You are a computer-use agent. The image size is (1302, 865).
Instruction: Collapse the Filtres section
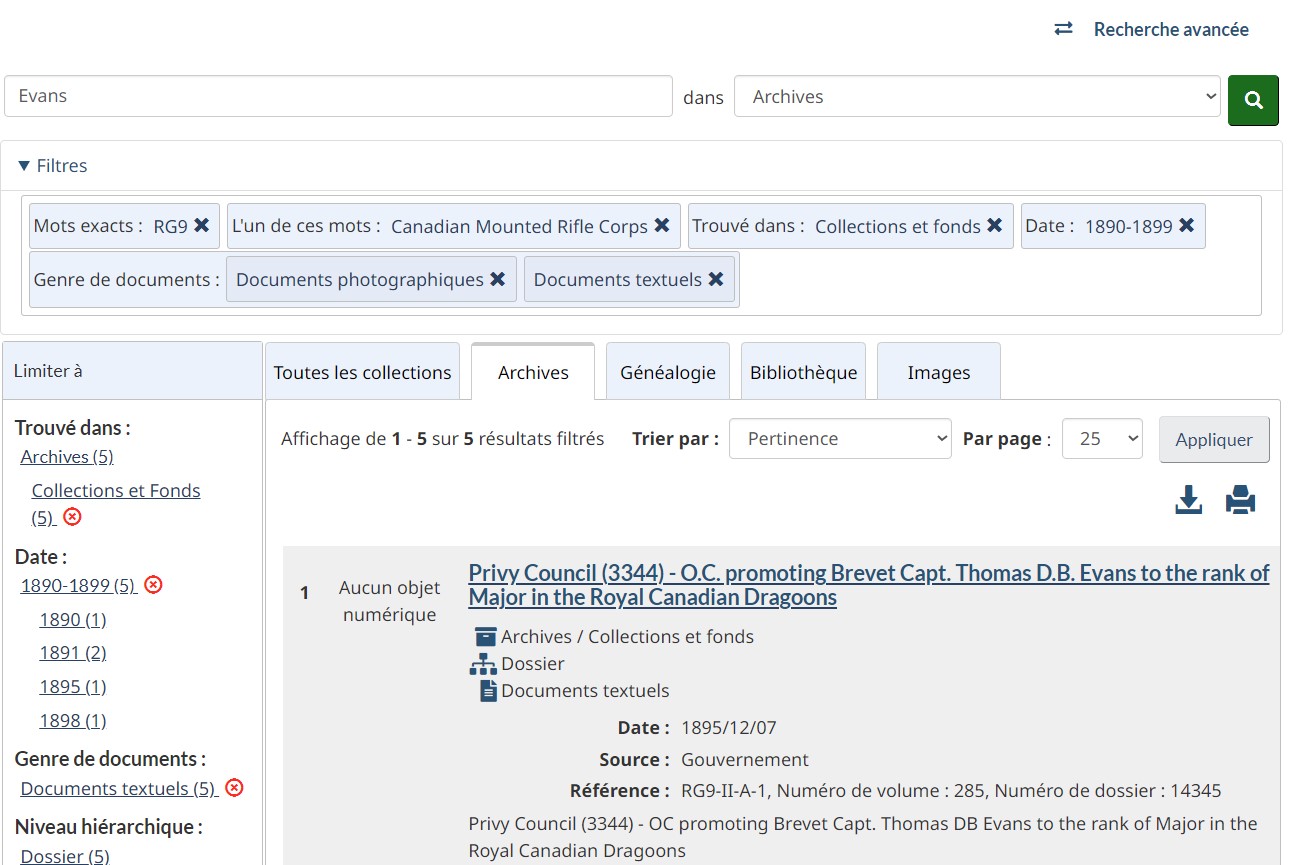click(53, 166)
